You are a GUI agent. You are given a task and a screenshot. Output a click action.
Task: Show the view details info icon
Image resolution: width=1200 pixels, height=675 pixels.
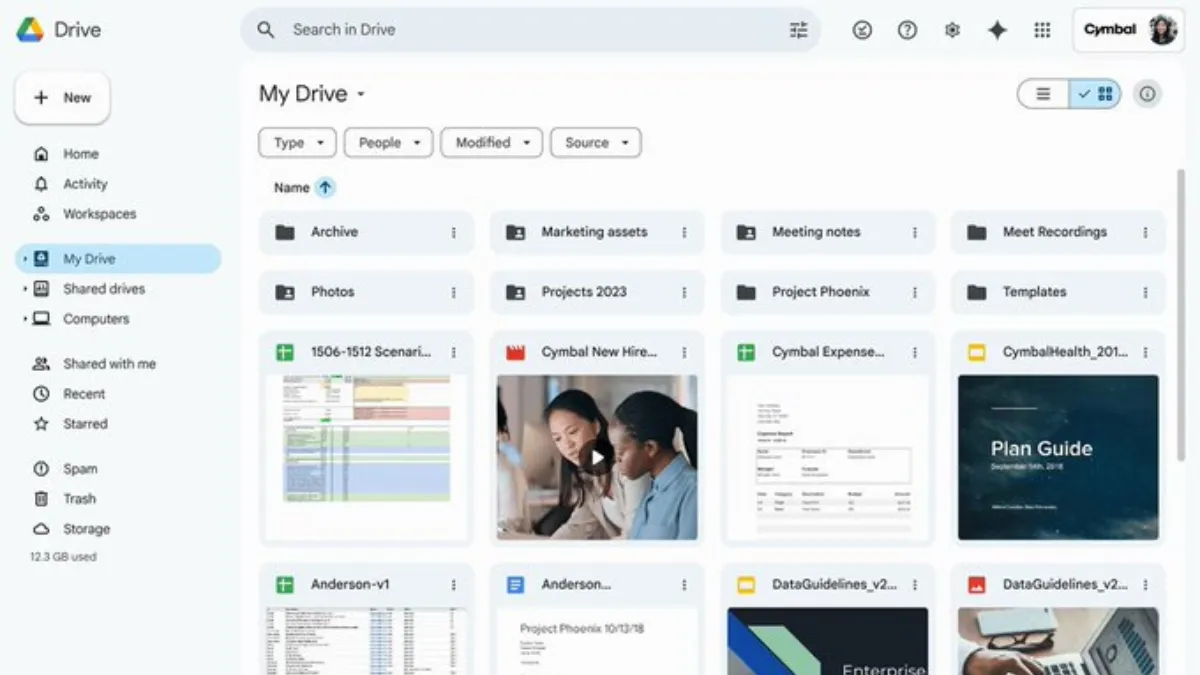1147,94
